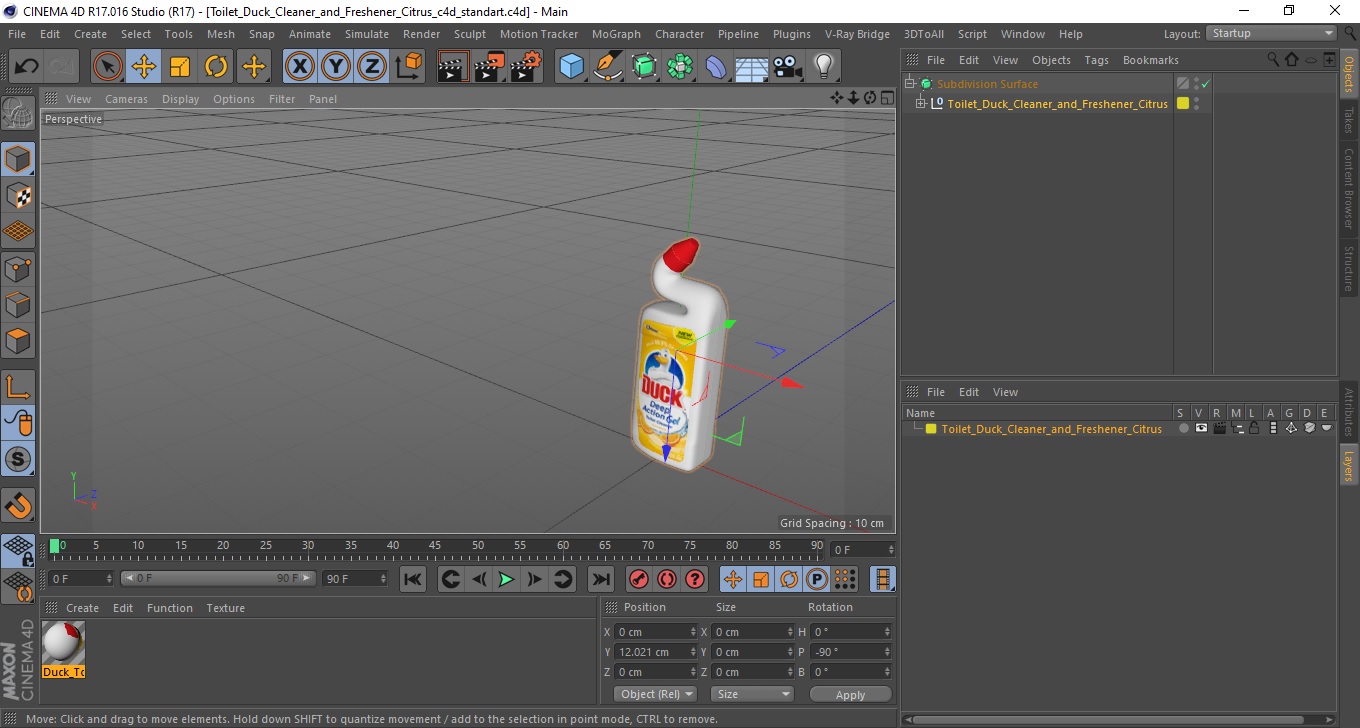
Task: Toggle X axis lock
Action: [300, 67]
